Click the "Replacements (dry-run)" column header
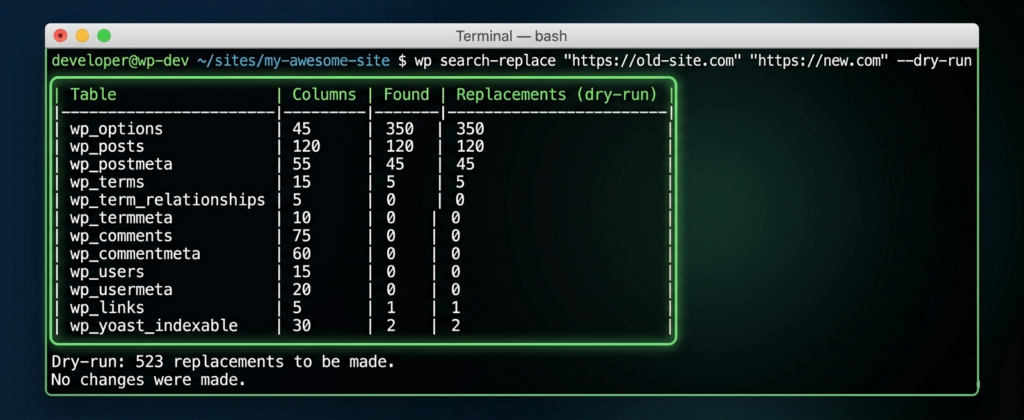Viewport: 1024px width, 420px height. 557,95
